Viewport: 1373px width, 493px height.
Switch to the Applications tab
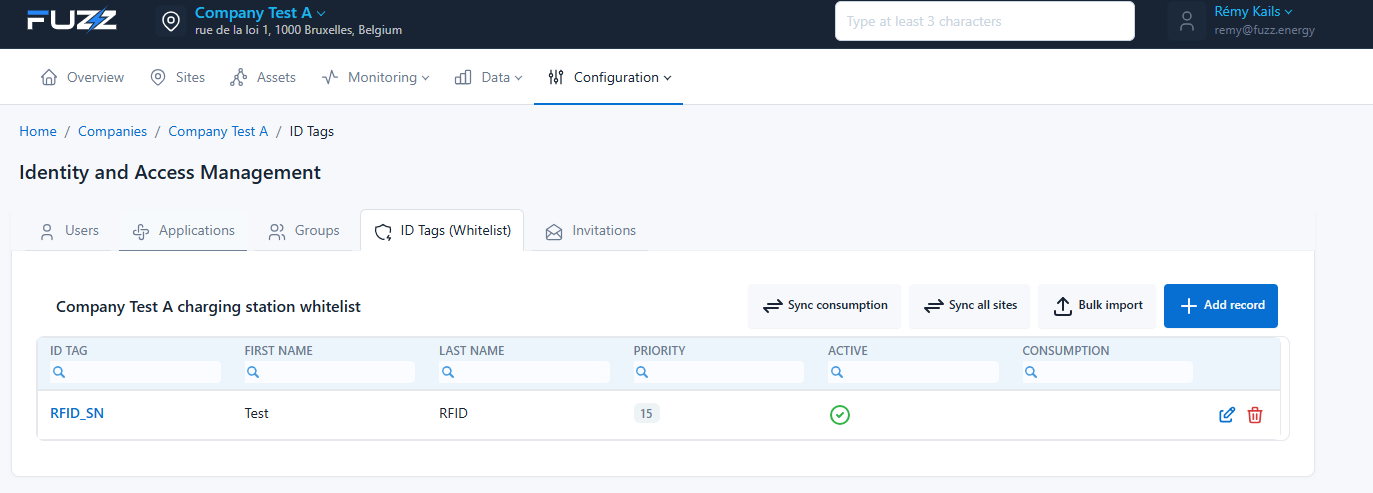pos(183,231)
